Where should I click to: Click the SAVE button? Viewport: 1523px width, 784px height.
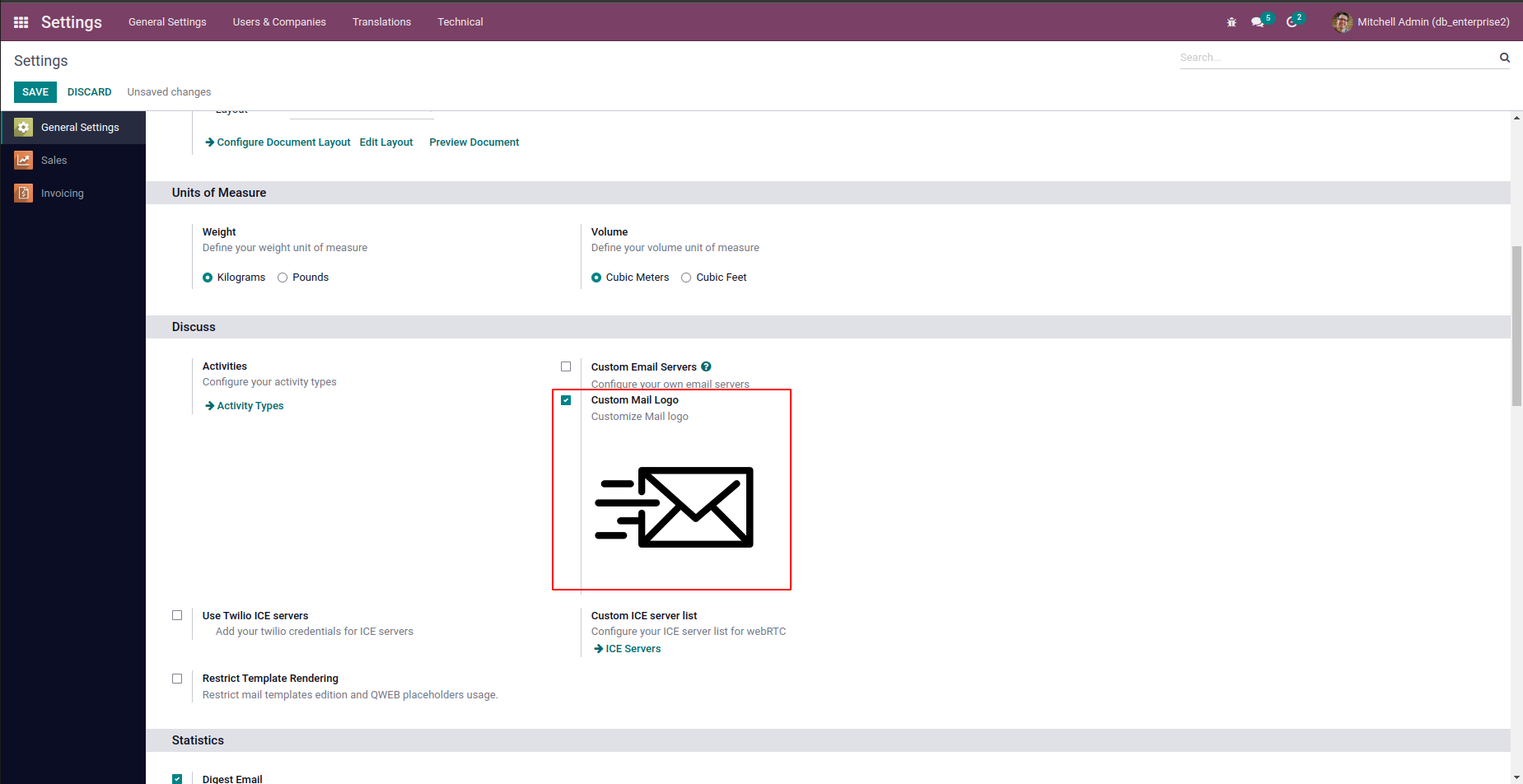point(35,92)
